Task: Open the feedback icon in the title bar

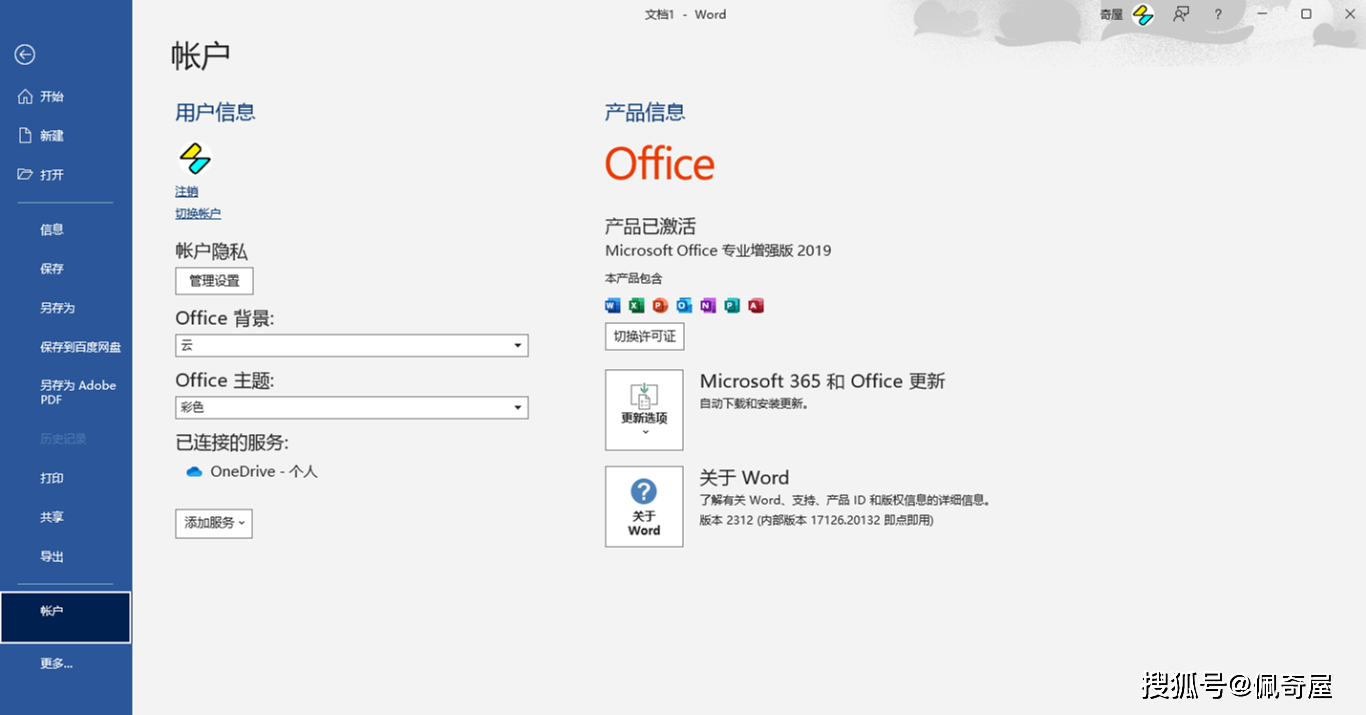Action: pos(1181,14)
